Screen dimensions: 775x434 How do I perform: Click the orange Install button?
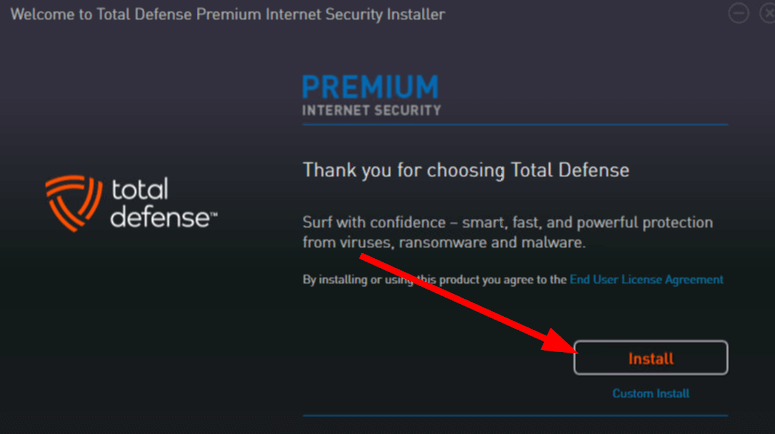pos(650,357)
